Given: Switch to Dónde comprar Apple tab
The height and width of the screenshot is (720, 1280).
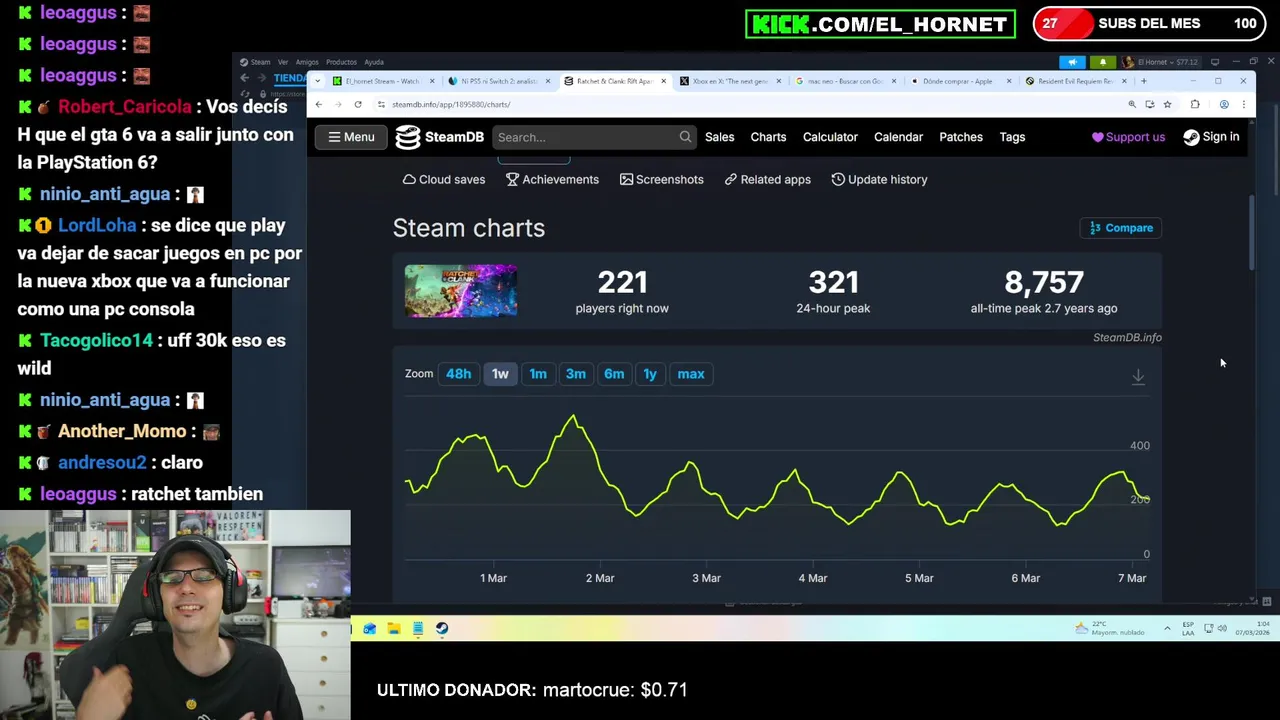Looking at the screenshot, I should (x=960, y=81).
